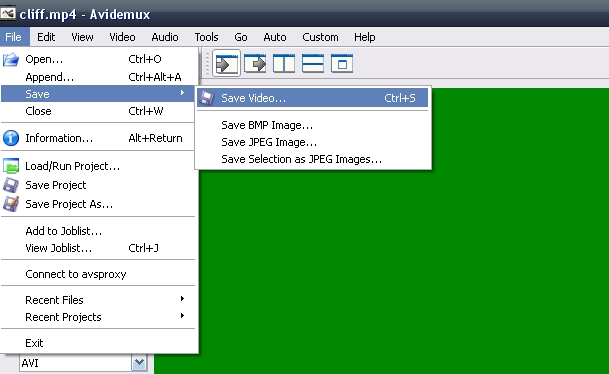The width and height of the screenshot is (609, 374).
Task: Click the Save Project As pencil icon
Action: click(x=11, y=204)
